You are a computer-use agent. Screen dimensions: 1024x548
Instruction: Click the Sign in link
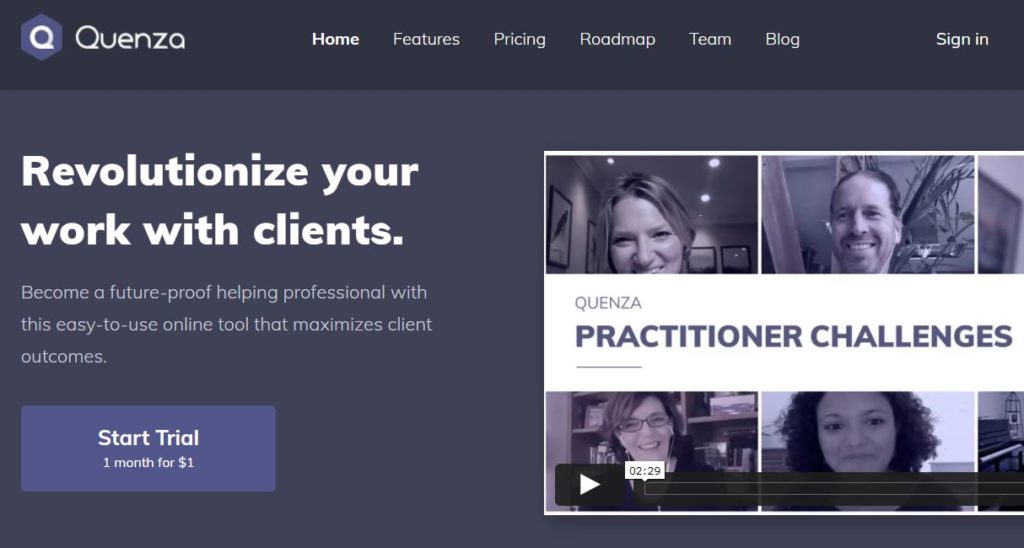pyautogui.click(x=962, y=39)
